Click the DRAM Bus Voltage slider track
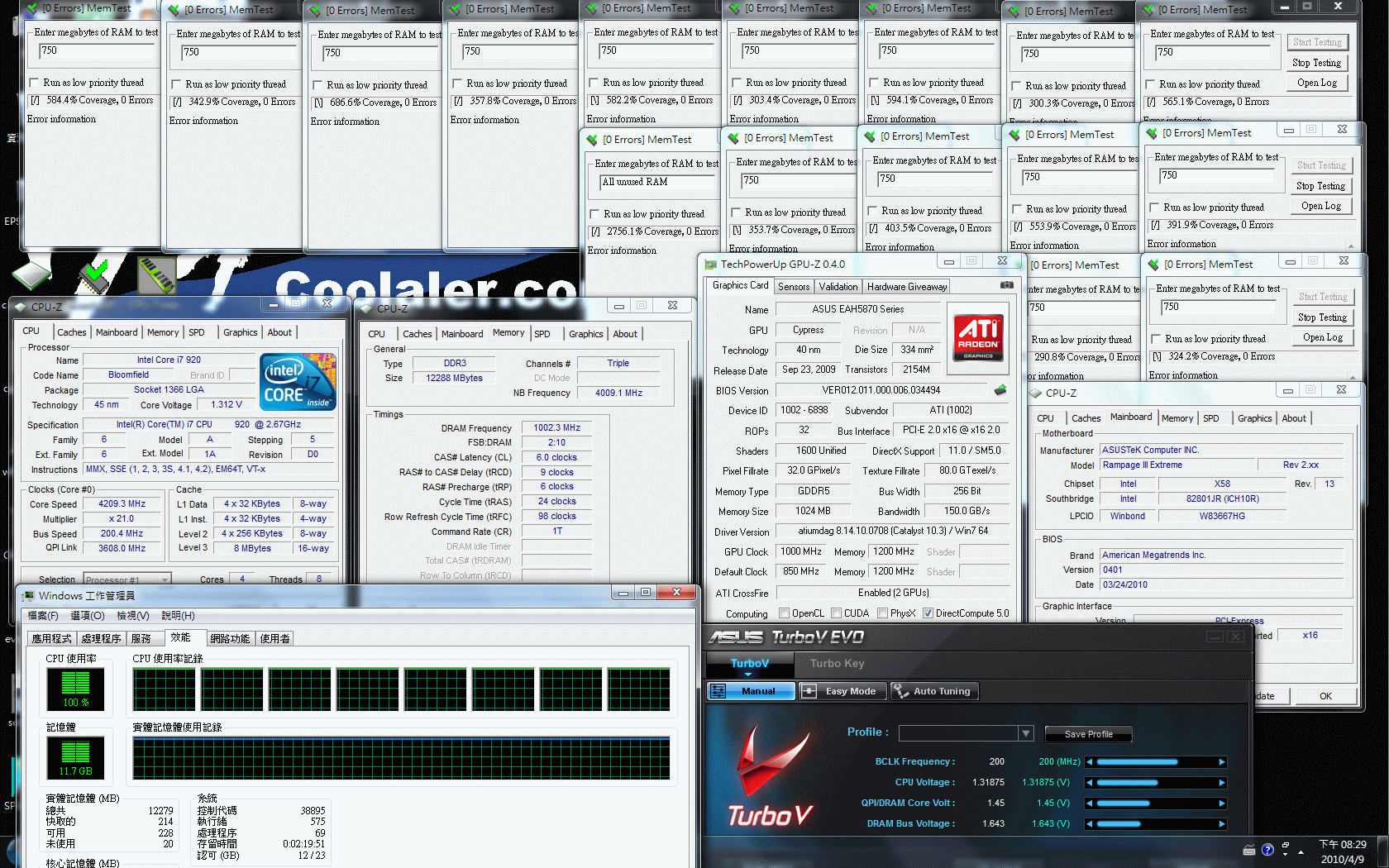This screenshot has width=1389, height=868. 1156,824
